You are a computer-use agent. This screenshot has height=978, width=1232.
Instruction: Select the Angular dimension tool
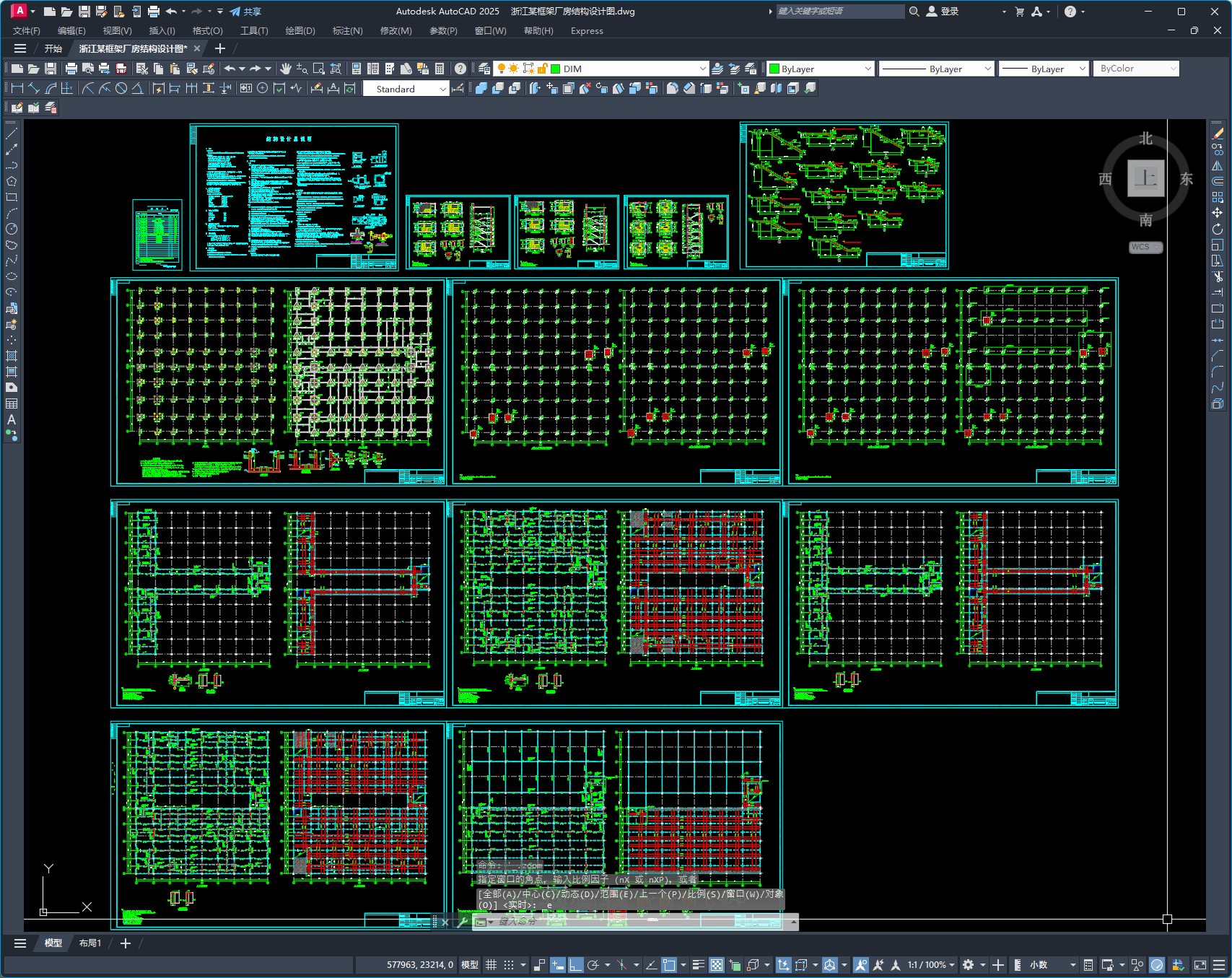tap(137, 88)
